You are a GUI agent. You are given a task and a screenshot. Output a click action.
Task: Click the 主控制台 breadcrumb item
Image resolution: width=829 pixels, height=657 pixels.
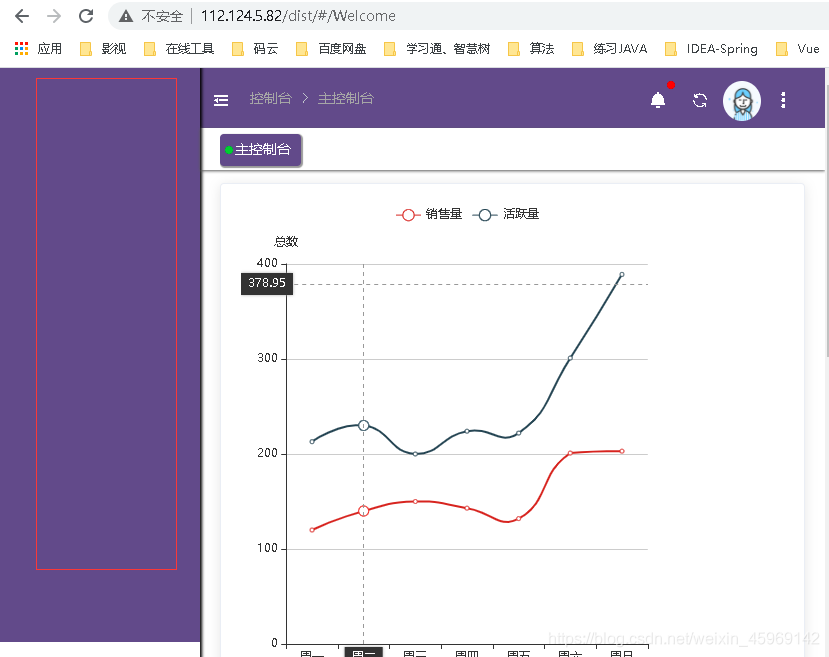[346, 98]
